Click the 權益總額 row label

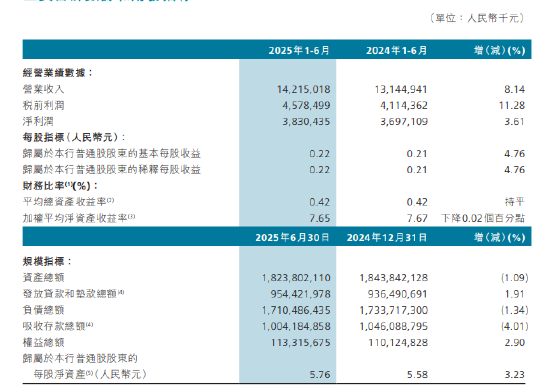43,342
